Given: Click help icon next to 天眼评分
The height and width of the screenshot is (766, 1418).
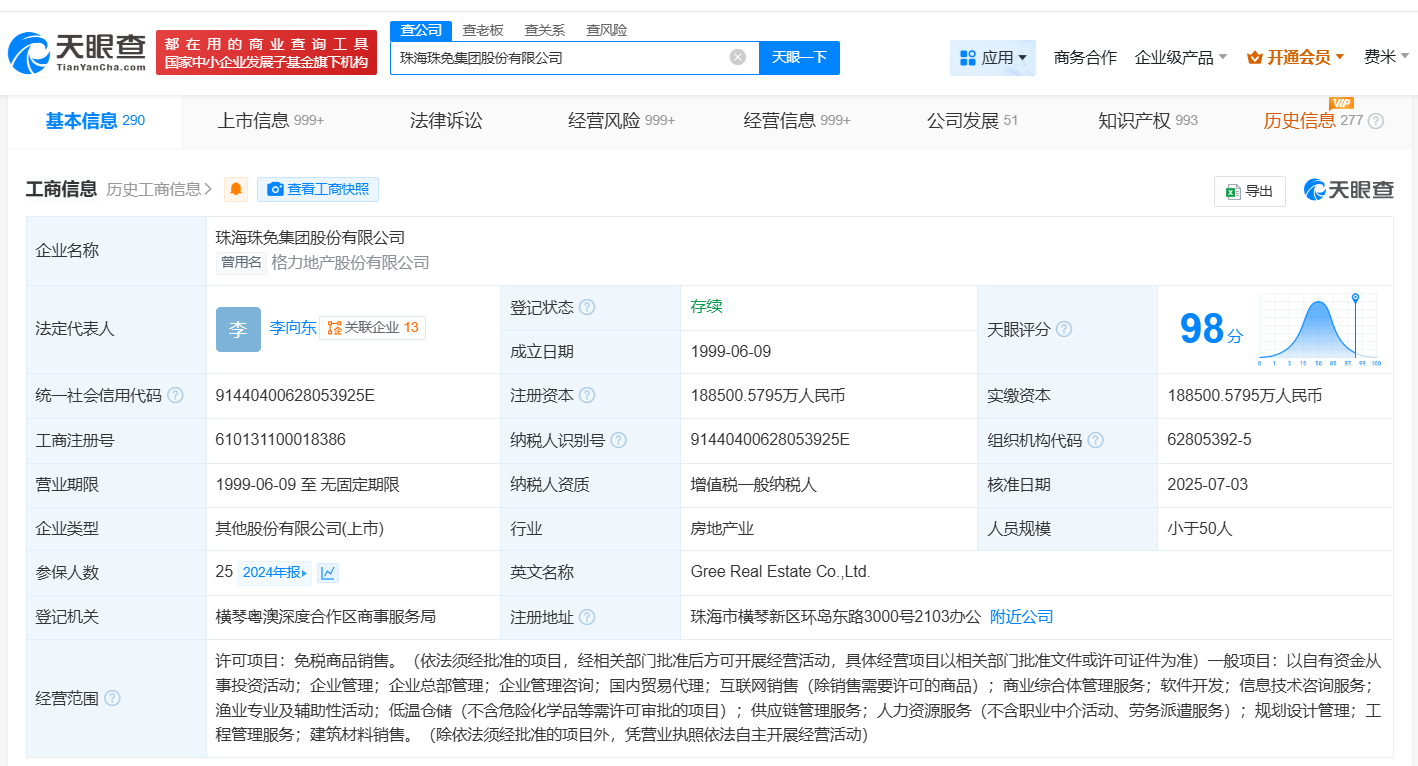Looking at the screenshot, I should pyautogui.click(x=1064, y=329).
